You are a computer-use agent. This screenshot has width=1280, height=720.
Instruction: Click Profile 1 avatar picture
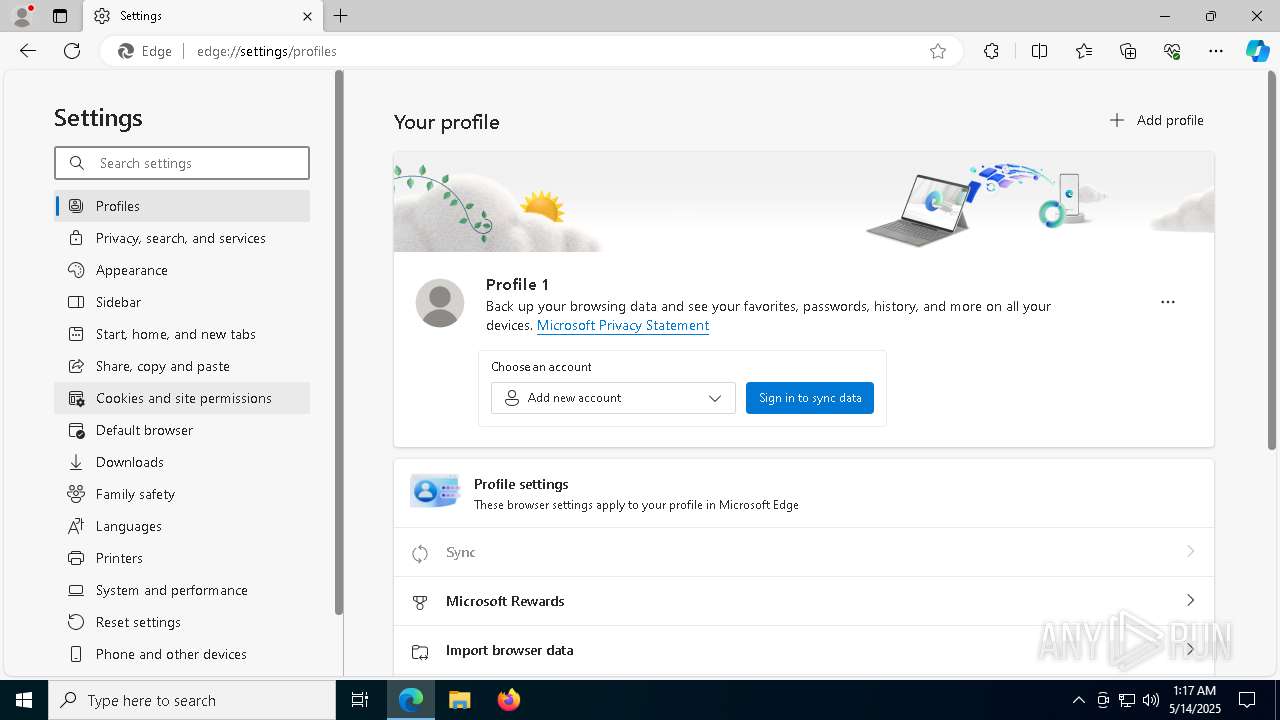pyautogui.click(x=440, y=303)
